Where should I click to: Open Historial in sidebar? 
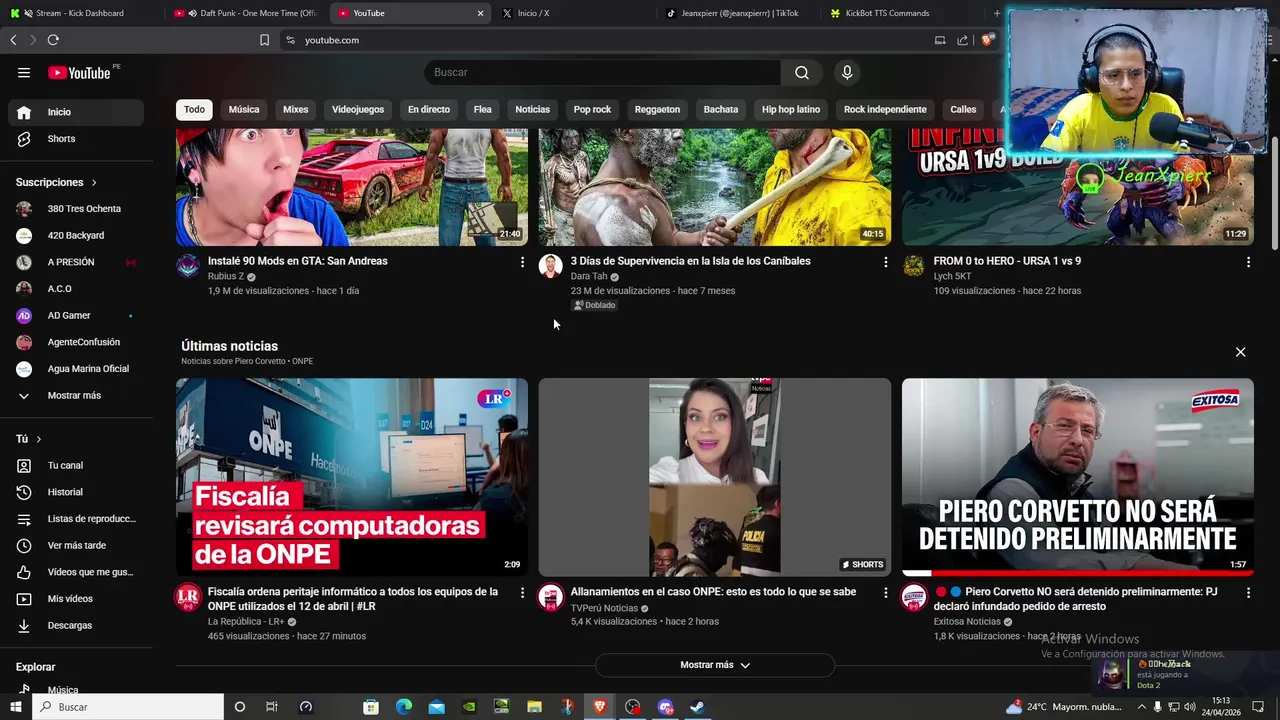76,492
